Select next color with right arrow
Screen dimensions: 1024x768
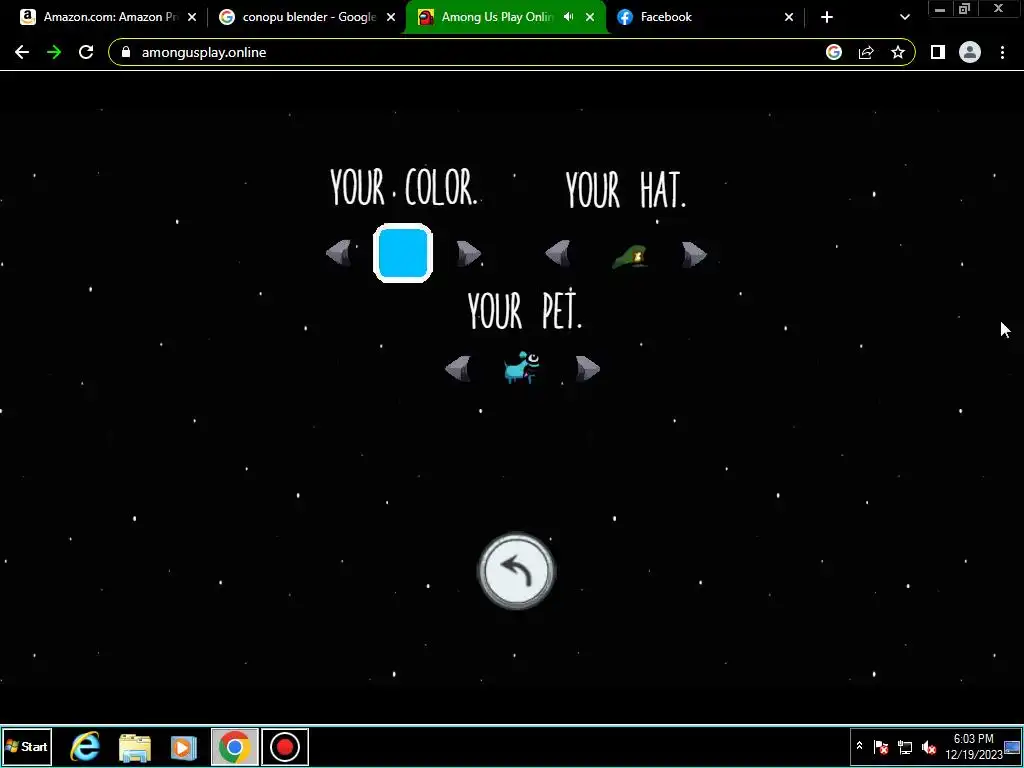pos(468,253)
